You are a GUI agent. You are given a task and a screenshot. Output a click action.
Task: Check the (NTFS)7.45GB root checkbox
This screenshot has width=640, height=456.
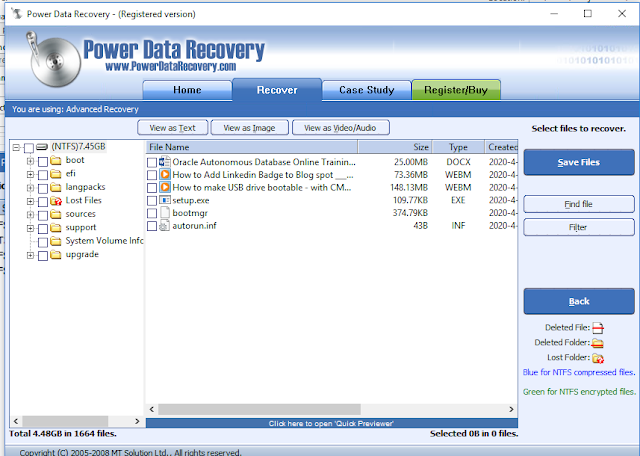[x=29, y=147]
